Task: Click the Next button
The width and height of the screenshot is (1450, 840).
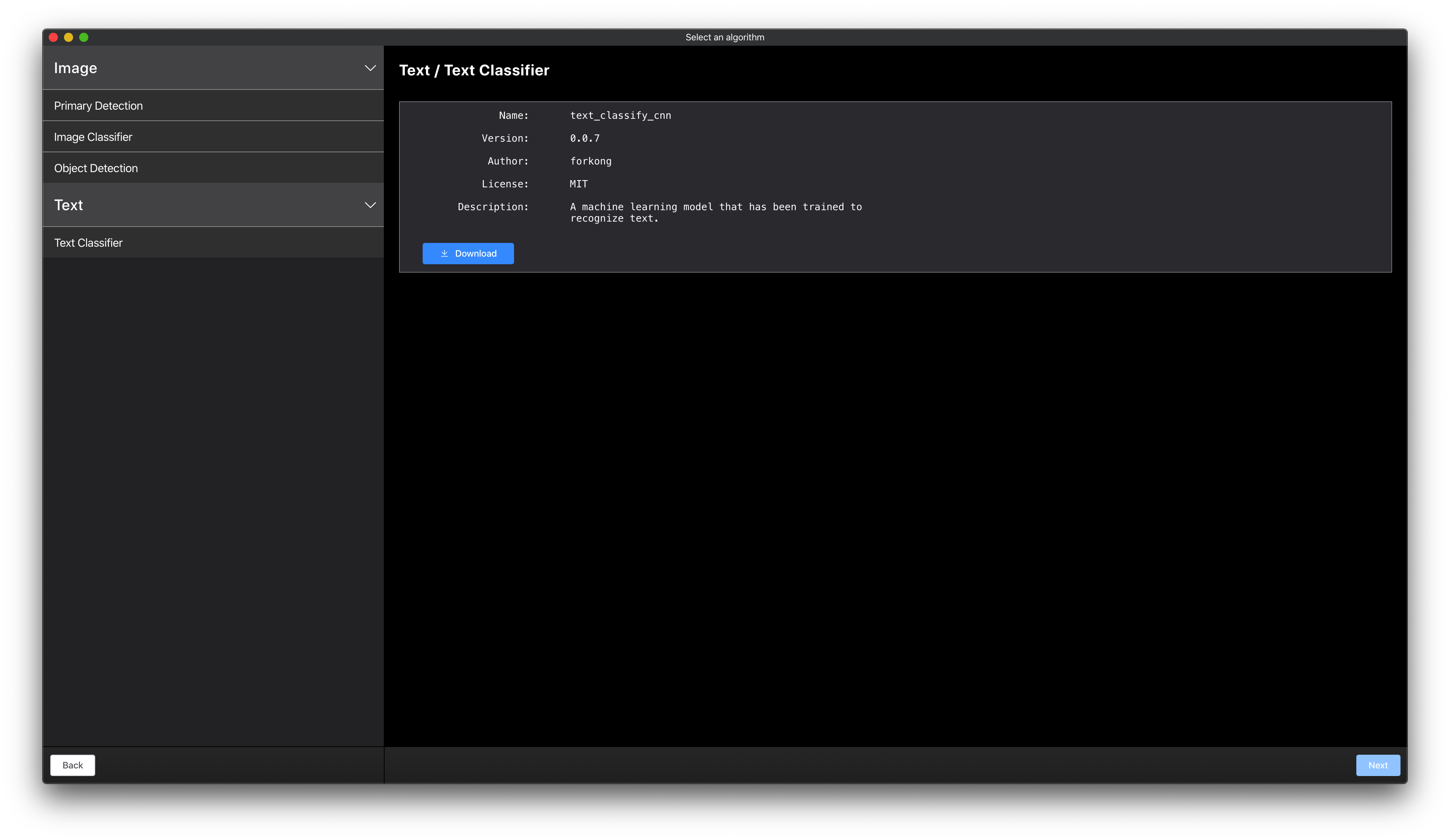Action: pos(1378,765)
